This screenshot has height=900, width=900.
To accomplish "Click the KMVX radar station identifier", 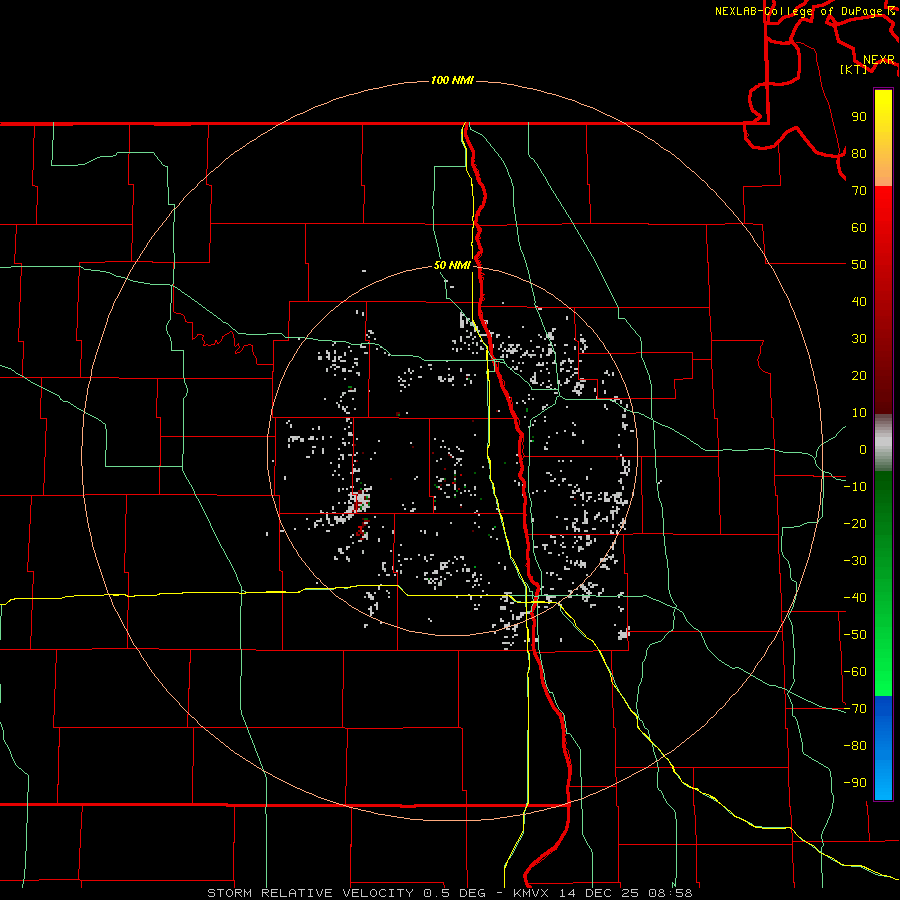I will point(534,893).
